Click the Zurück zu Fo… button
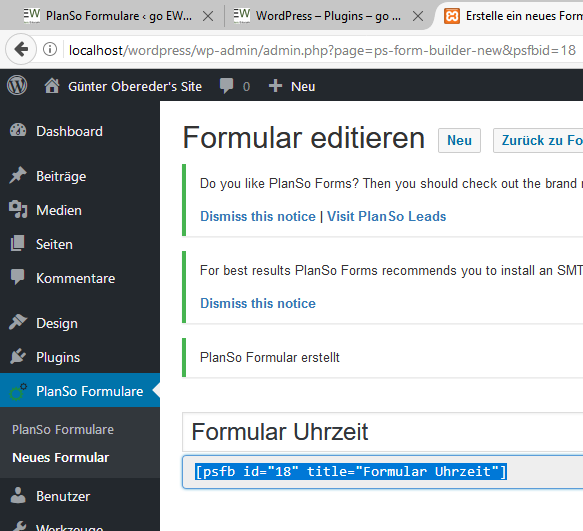This screenshot has width=583, height=531. click(x=538, y=141)
